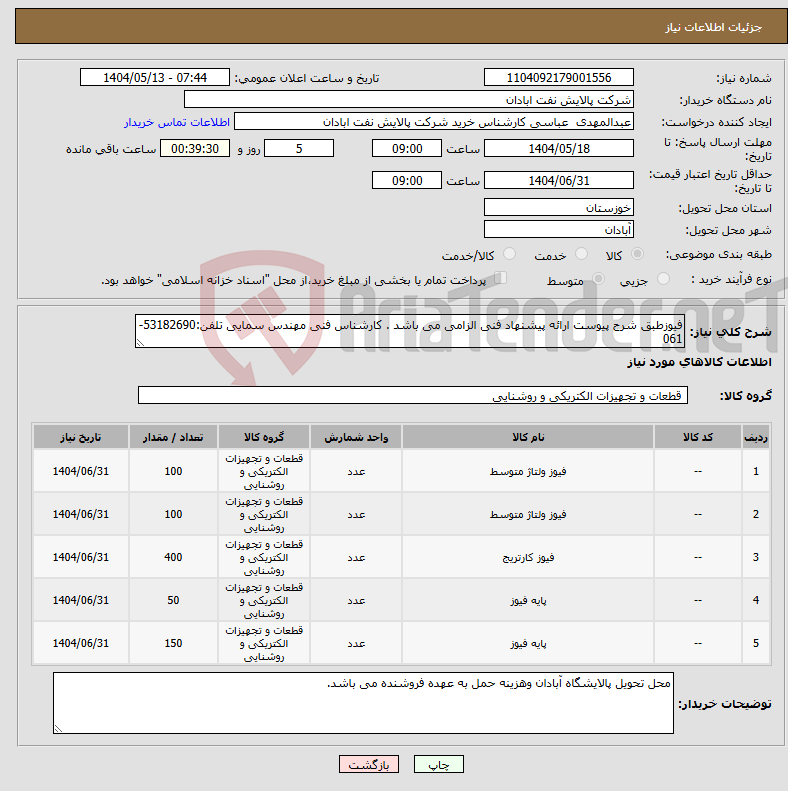This screenshot has height=791, width=788.
Task: Click the شماره نیاز field 1104092179001556
Action: click(558, 78)
